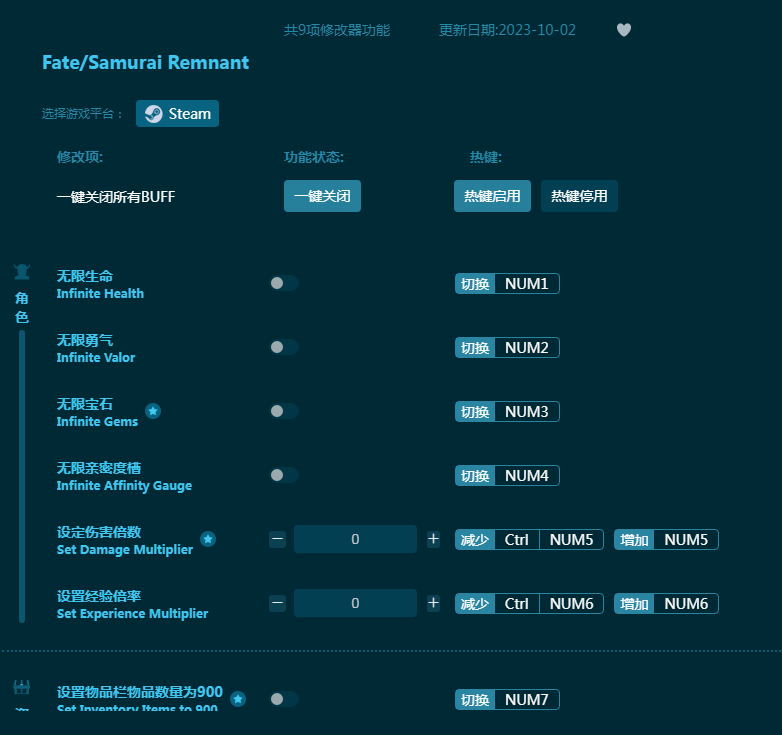Viewport: 782px width, 735px height.
Task: Click the Fate/Samurai Remnant title
Action: click(x=146, y=62)
